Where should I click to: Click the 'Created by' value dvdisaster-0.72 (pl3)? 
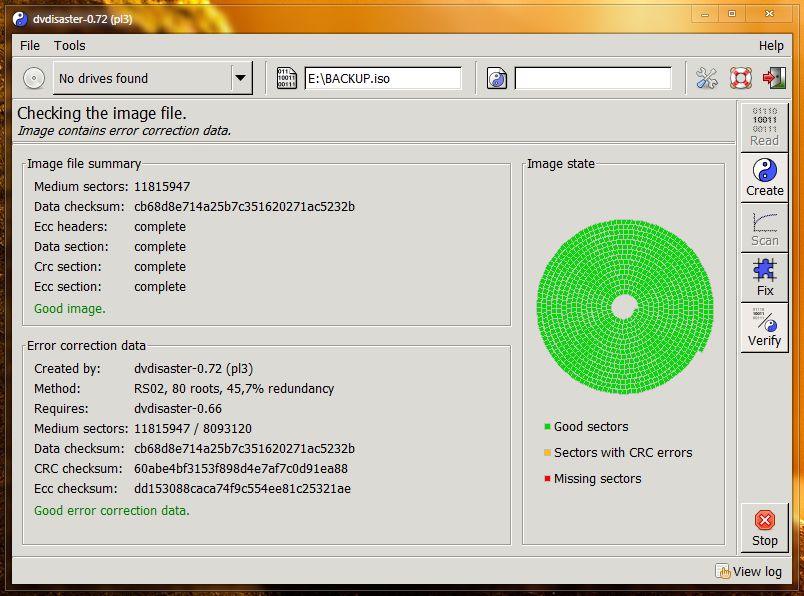coord(193,369)
